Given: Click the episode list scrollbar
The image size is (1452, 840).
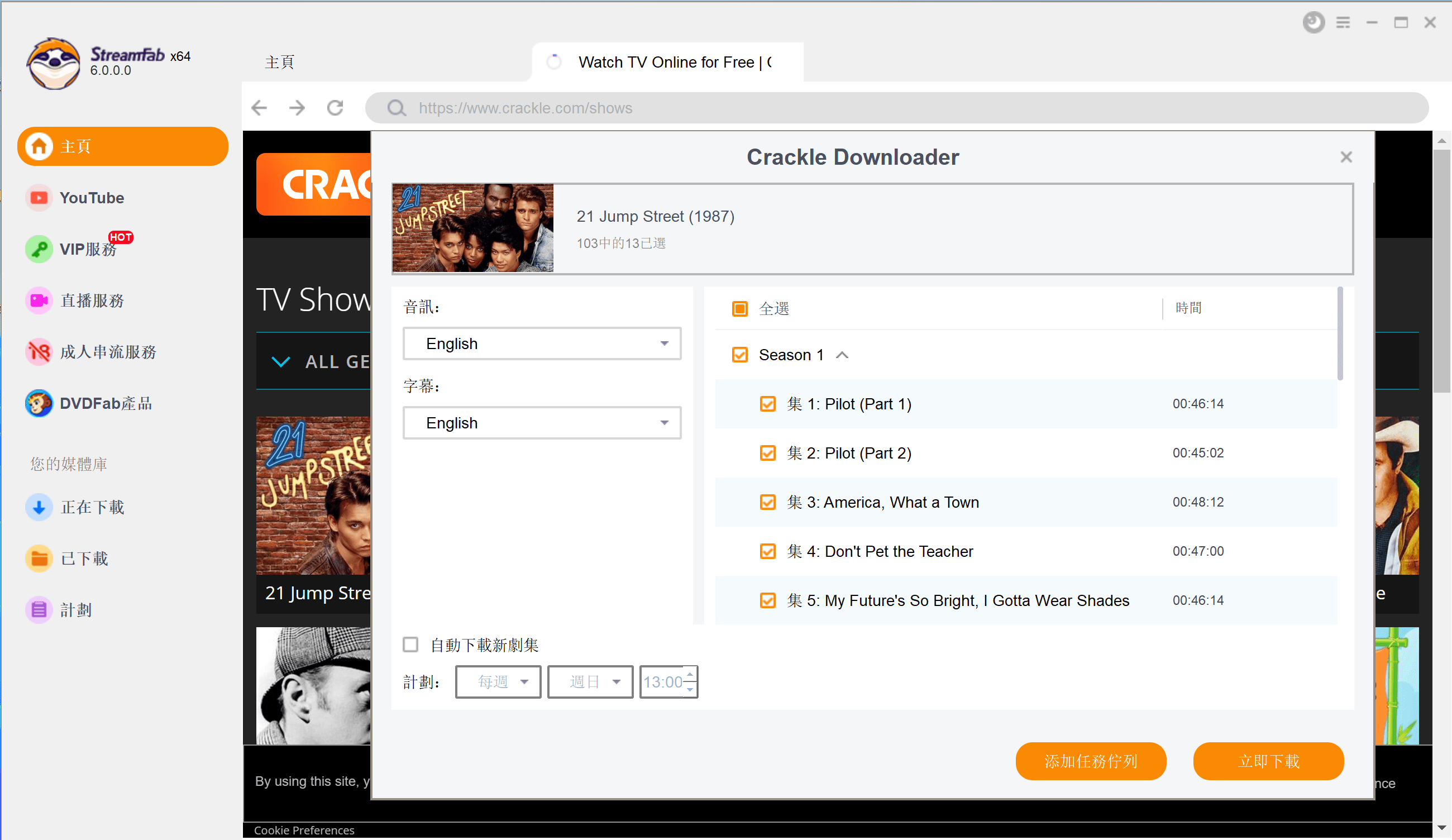Looking at the screenshot, I should tap(1340, 333).
